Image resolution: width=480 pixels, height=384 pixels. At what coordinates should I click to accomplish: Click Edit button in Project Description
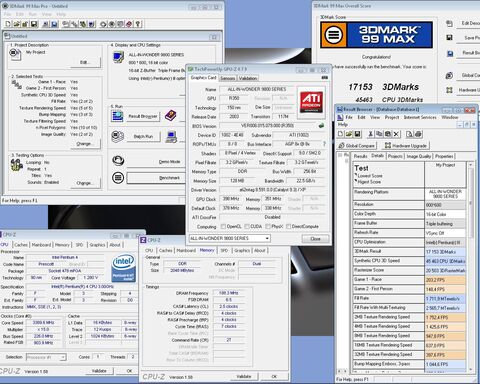[85, 62]
